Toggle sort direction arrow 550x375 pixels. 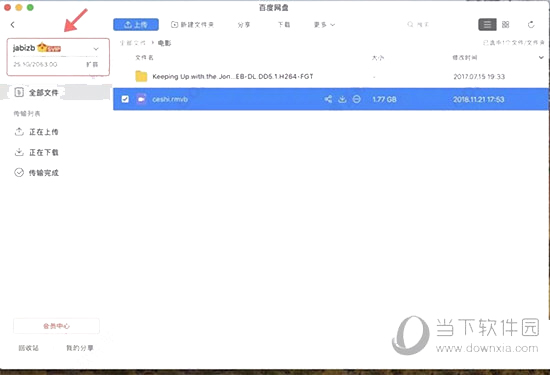pos(541,58)
